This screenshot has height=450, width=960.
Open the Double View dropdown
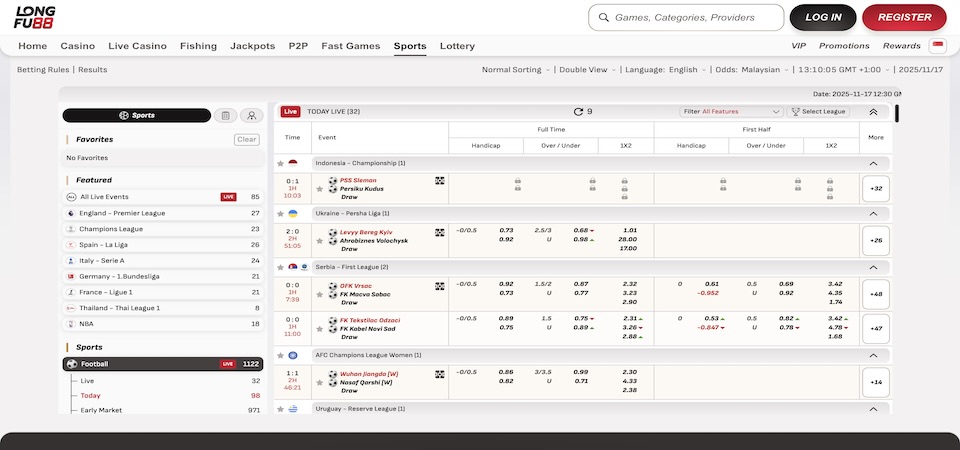(x=587, y=70)
